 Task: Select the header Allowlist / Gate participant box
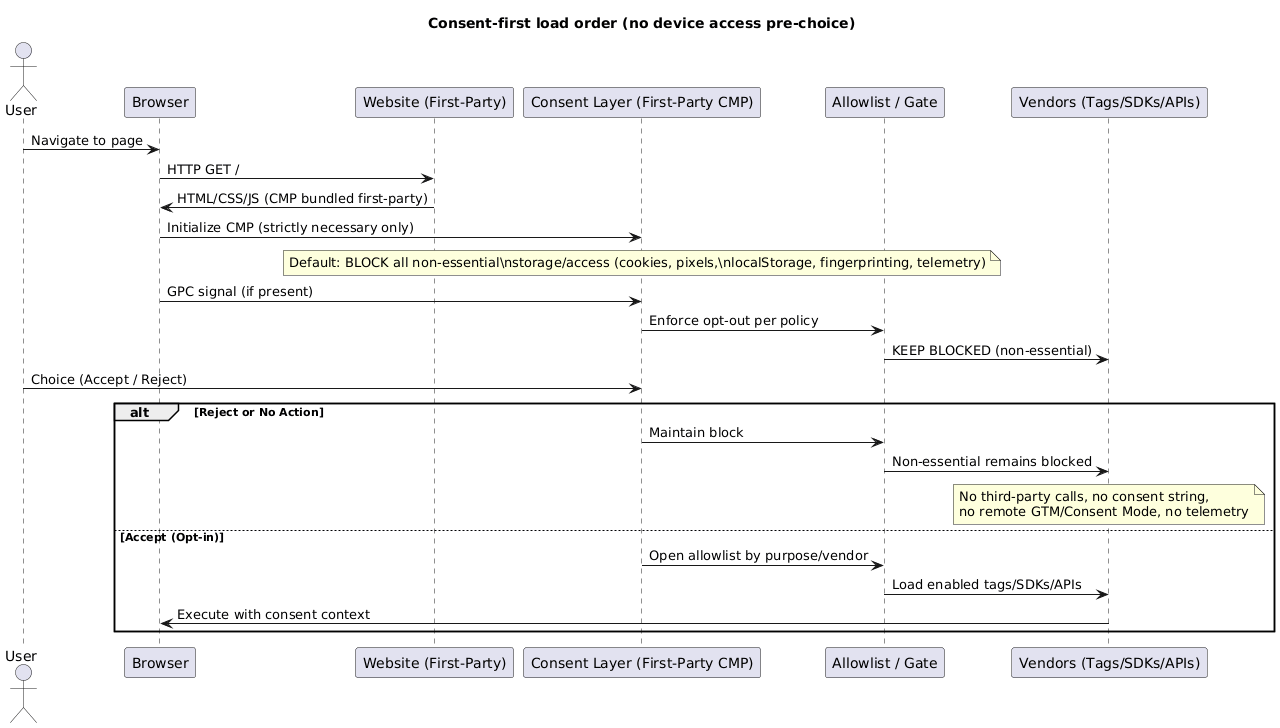coord(884,103)
